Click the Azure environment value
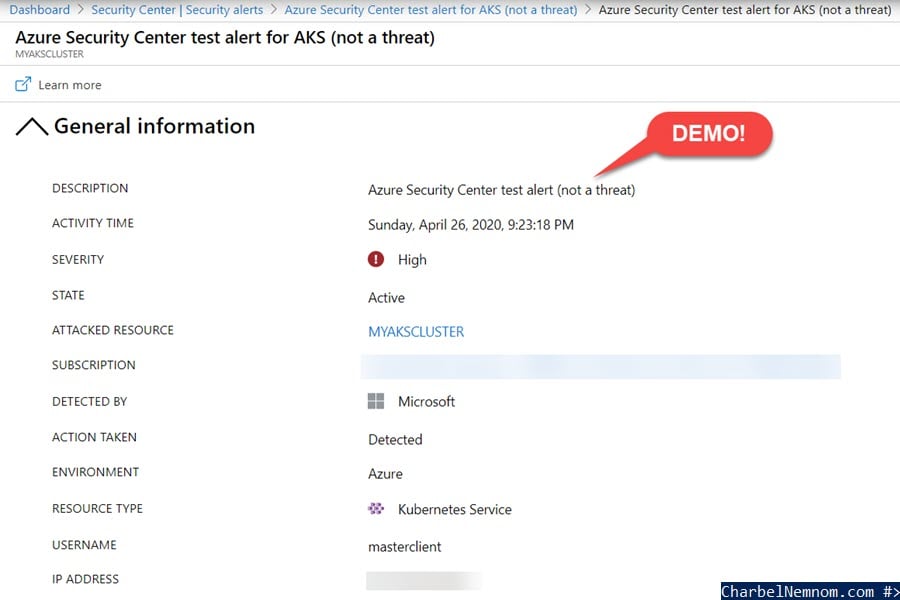The image size is (900, 600). click(385, 474)
